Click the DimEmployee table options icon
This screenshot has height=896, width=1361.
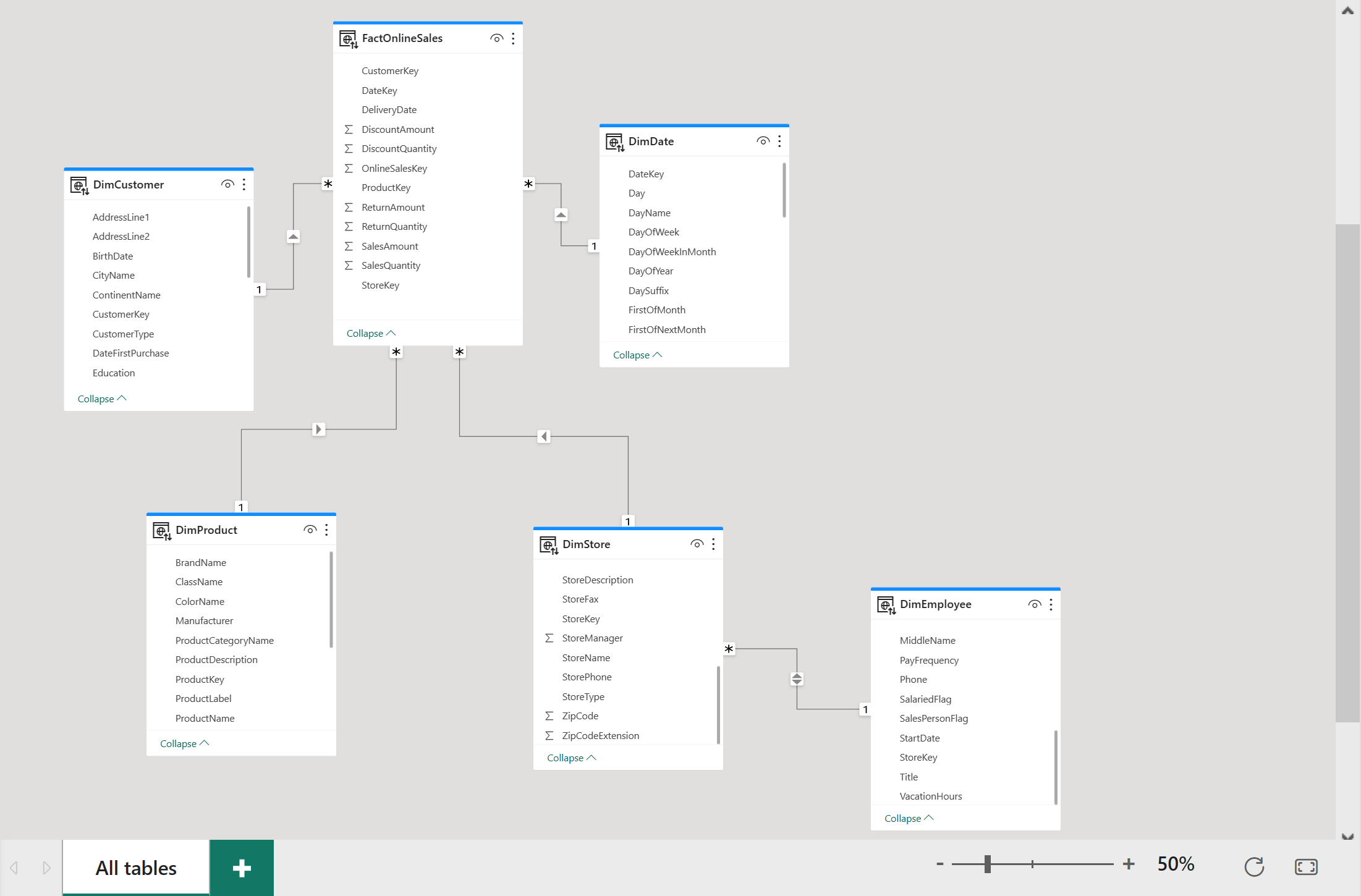(1051, 604)
